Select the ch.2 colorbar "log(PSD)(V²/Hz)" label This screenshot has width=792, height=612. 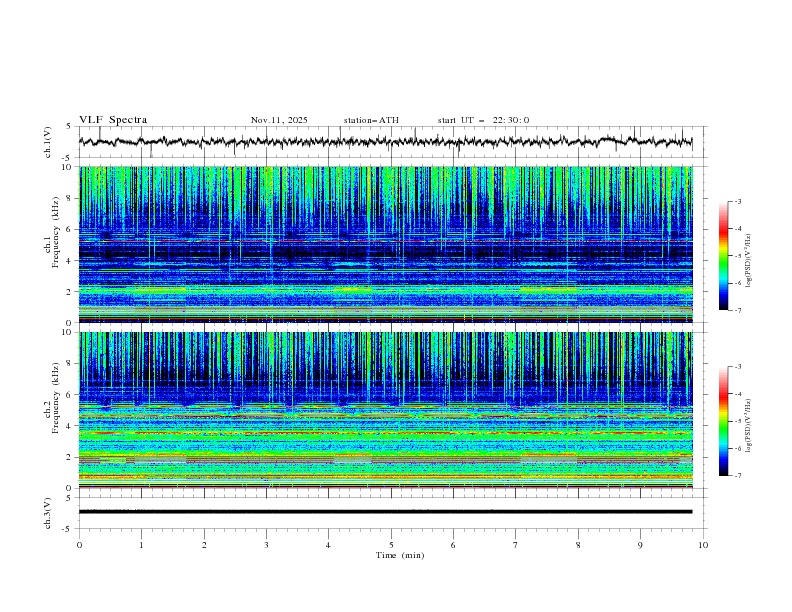(748, 425)
